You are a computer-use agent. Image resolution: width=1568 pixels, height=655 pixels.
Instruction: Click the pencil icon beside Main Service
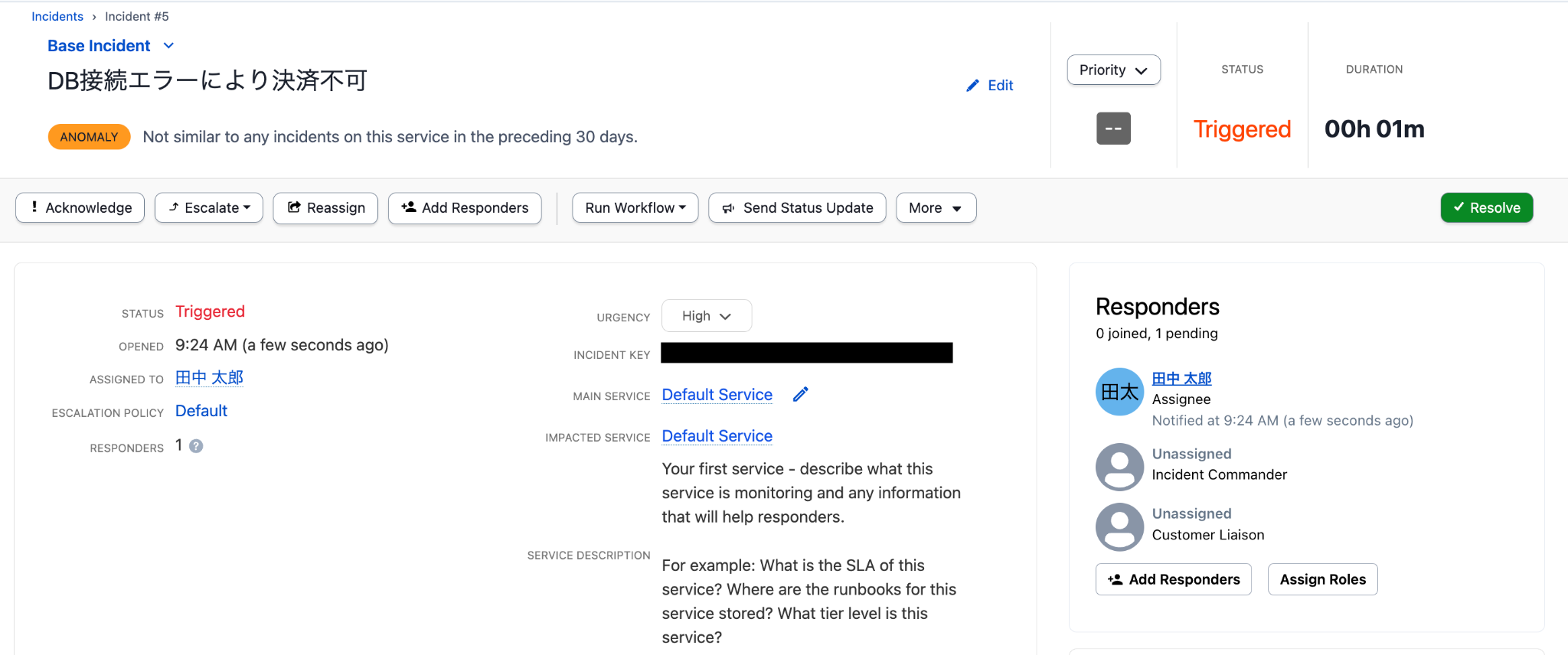pyautogui.click(x=800, y=395)
